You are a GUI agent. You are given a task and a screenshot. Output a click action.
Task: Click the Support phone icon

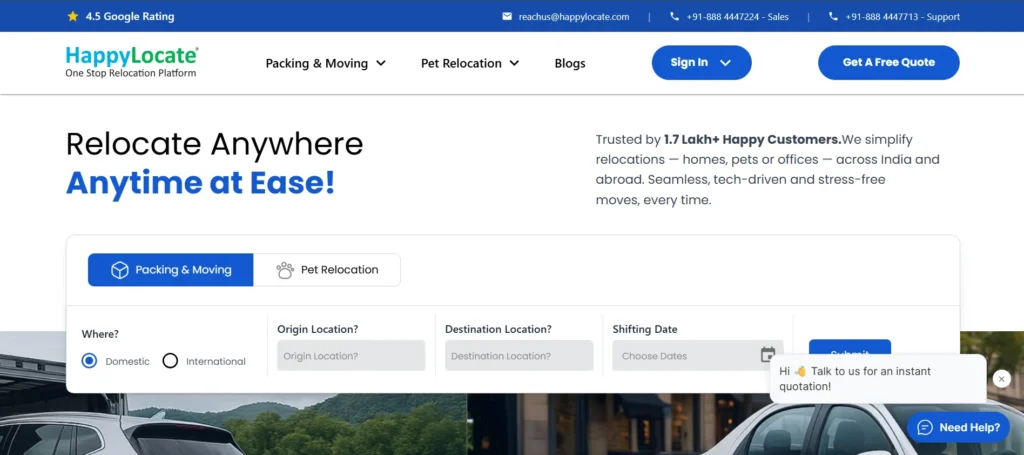point(833,16)
